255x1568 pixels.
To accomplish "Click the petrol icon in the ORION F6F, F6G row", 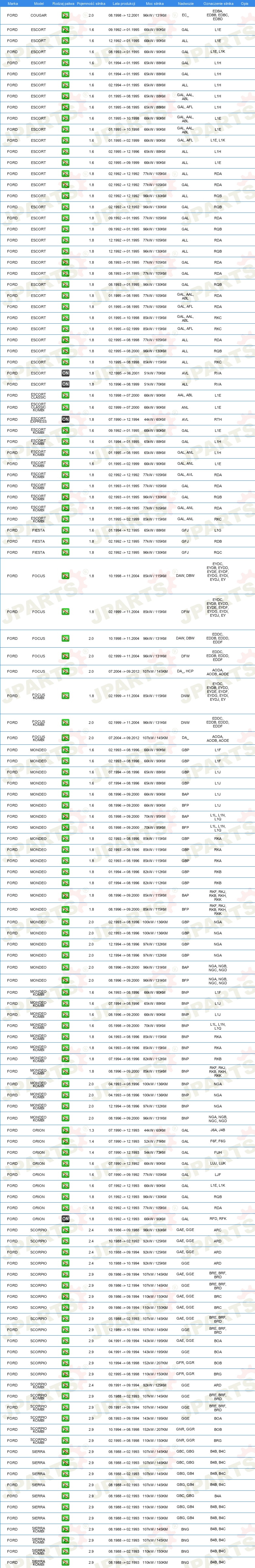I will 65,1141.
